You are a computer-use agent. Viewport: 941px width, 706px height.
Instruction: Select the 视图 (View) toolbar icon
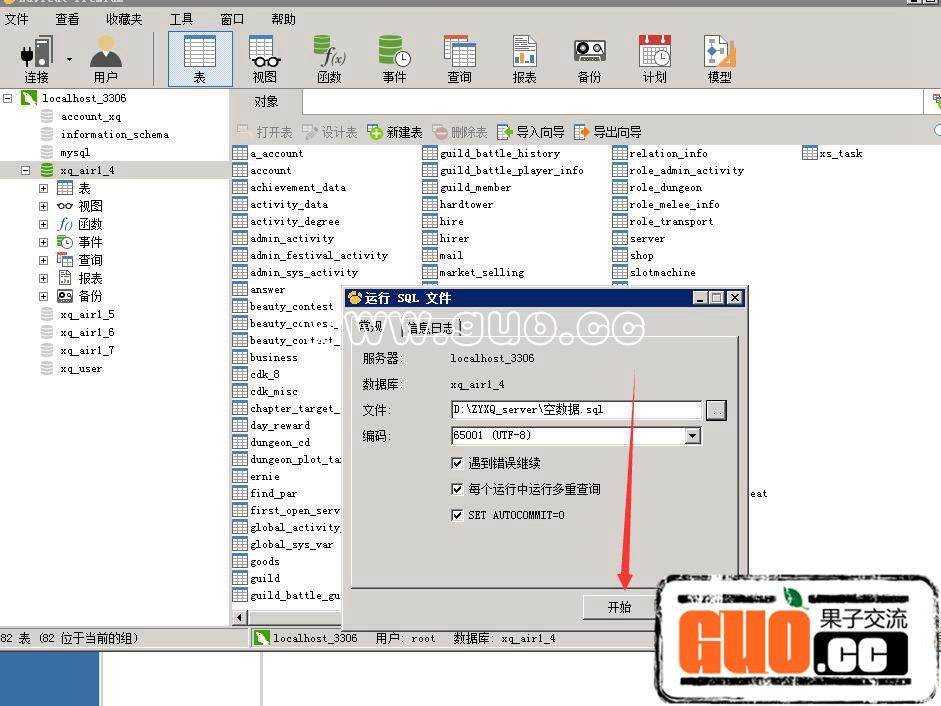point(265,58)
